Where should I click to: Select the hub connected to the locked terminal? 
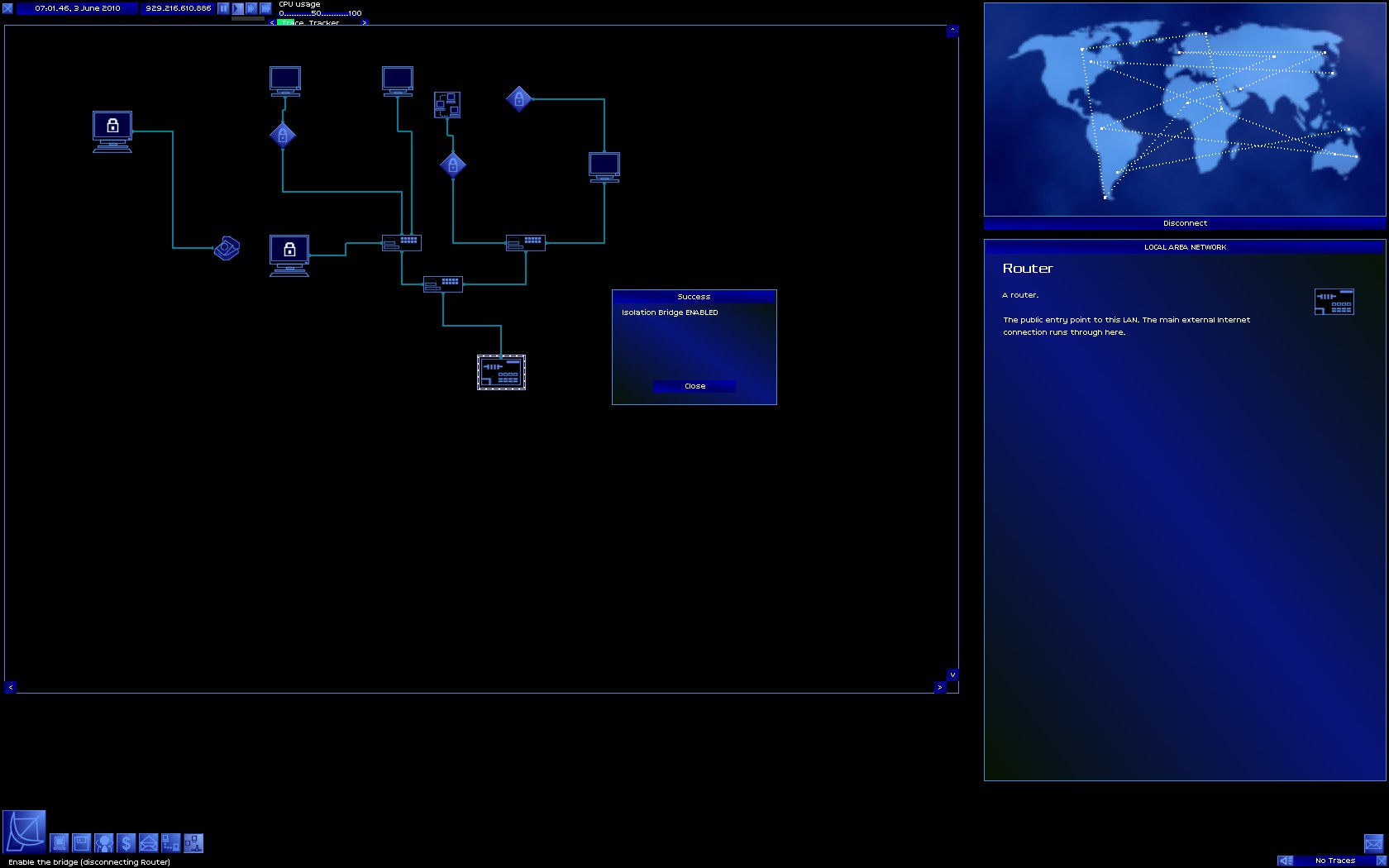pyautogui.click(x=402, y=243)
